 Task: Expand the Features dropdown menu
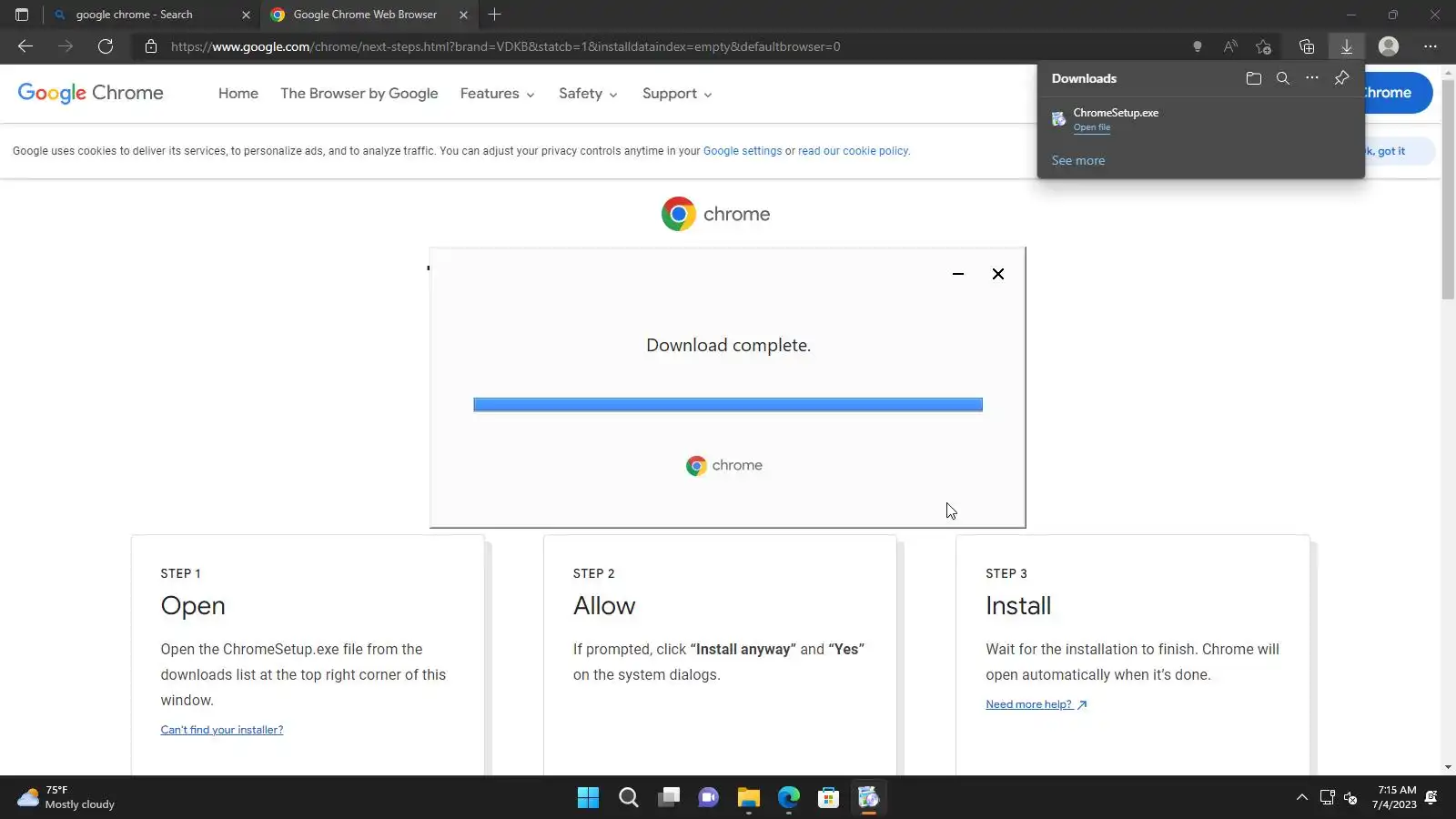[498, 94]
